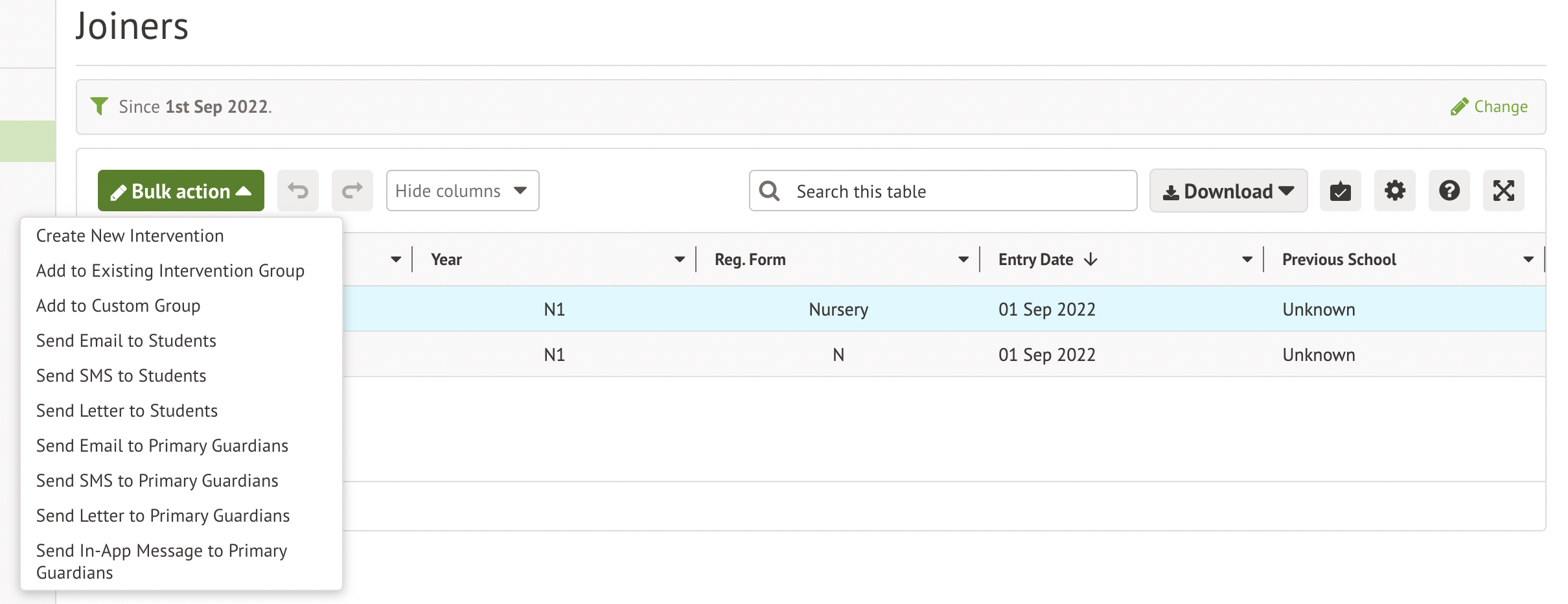
Task: Click the redo arrow icon
Action: (352, 191)
